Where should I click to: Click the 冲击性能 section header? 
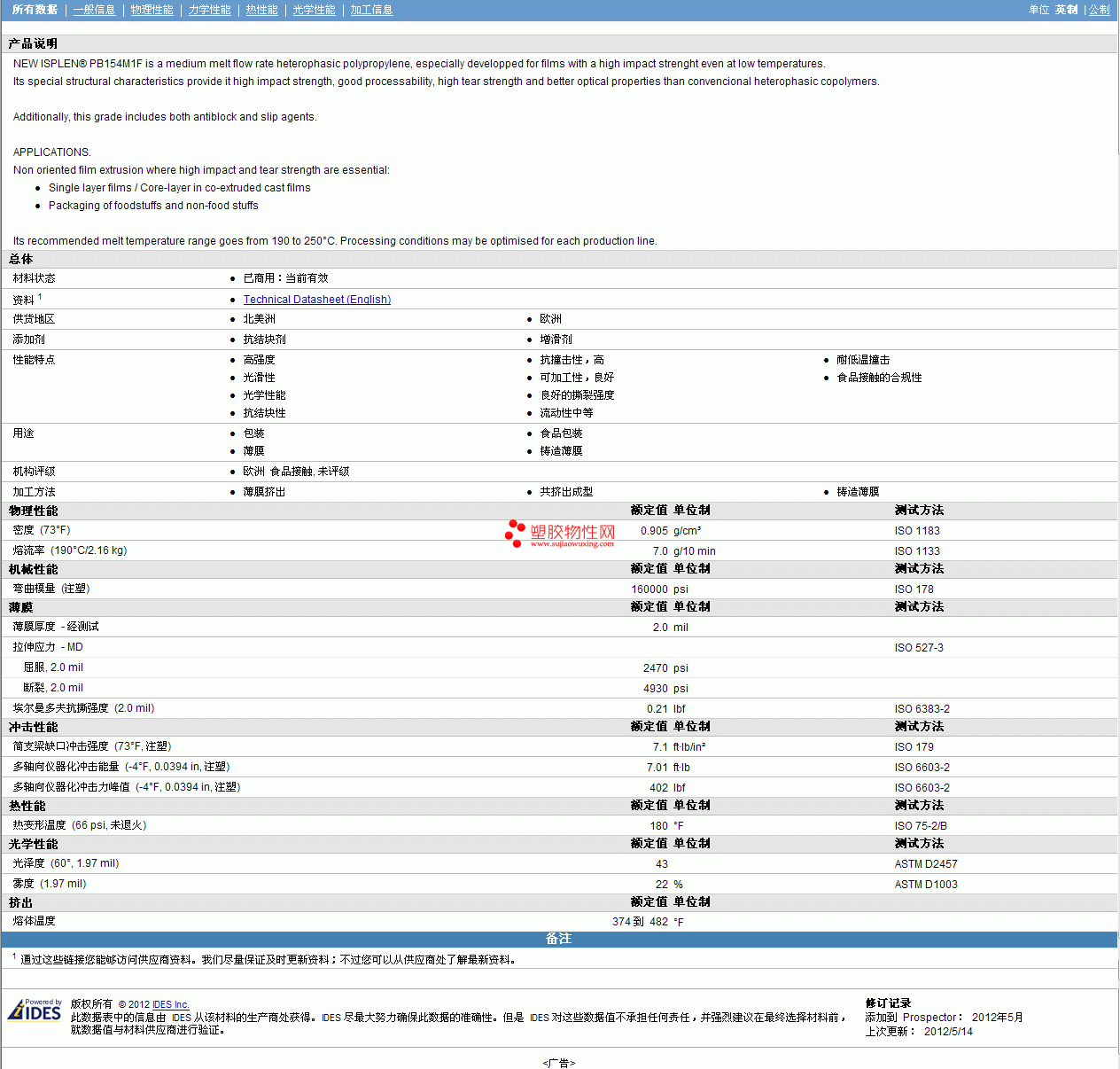(33, 727)
